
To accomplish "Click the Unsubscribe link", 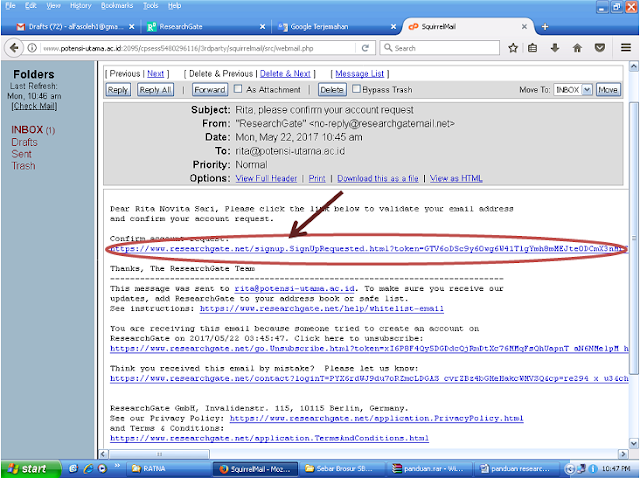I will (369, 349).
